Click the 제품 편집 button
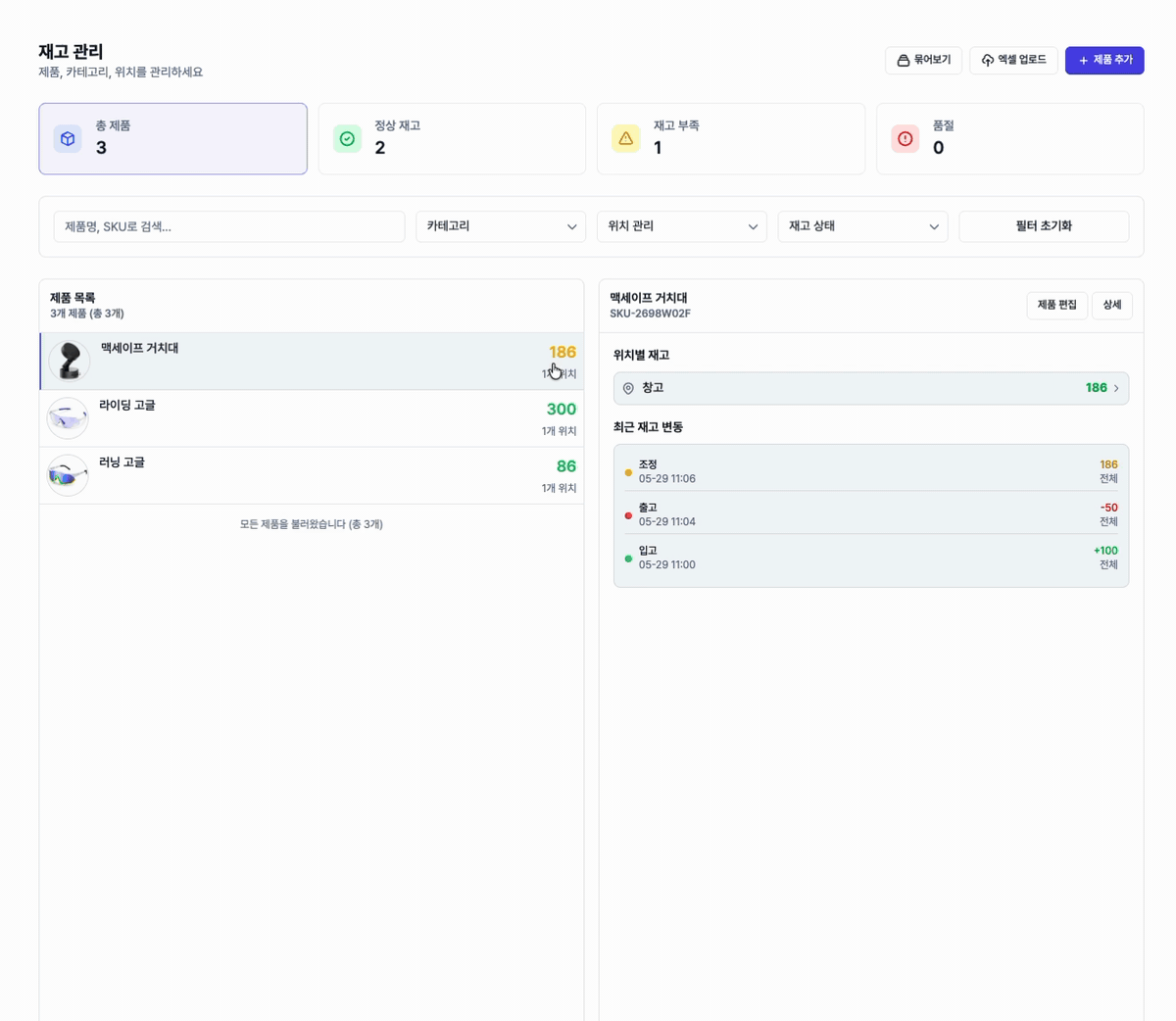Viewport: 1176px width, 1021px height. click(1057, 306)
